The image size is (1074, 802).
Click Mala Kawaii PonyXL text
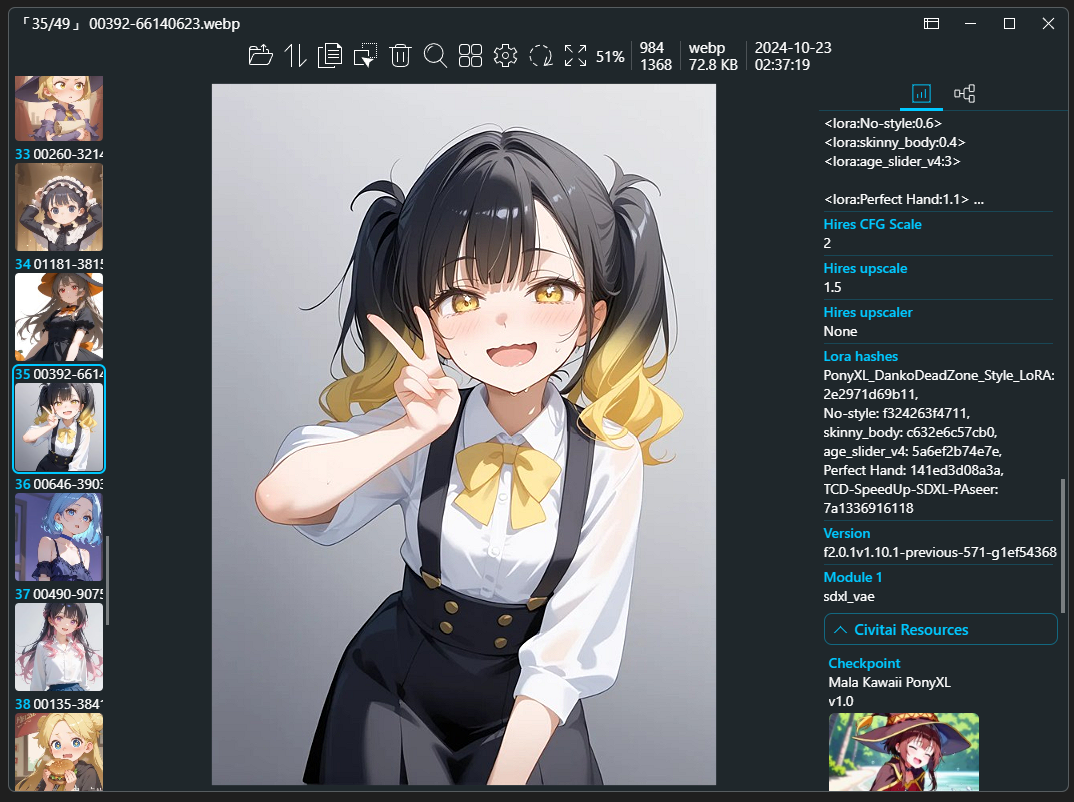click(x=889, y=682)
